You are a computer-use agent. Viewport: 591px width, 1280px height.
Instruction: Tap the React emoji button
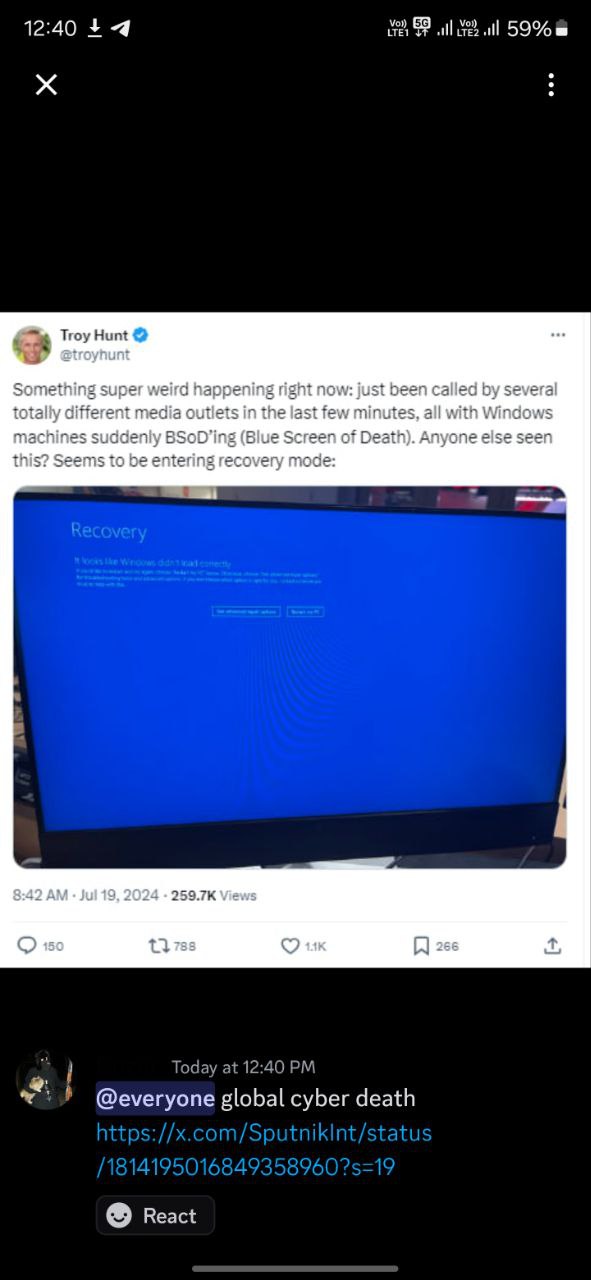155,1215
